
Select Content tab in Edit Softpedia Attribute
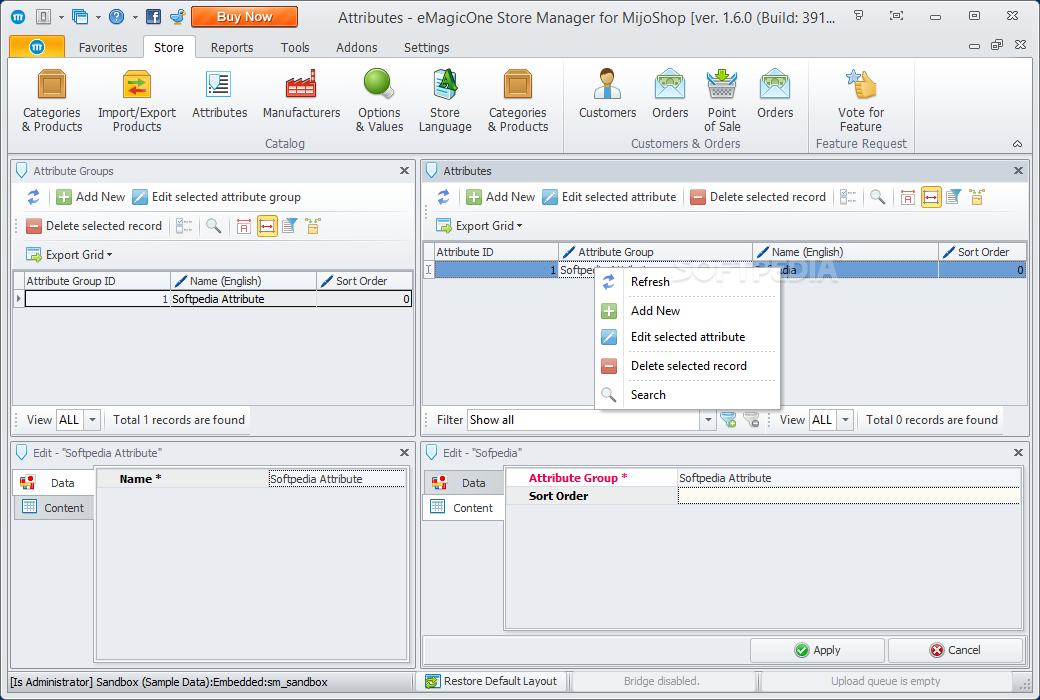click(x=54, y=508)
